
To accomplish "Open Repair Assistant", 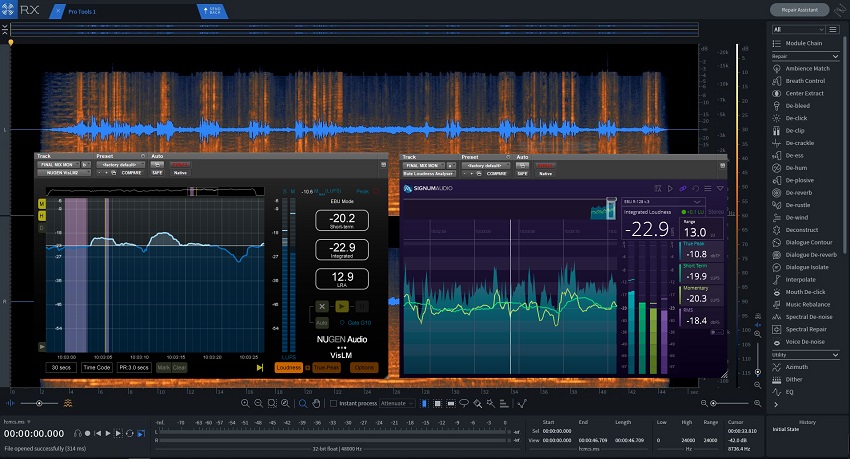I will 800,10.
